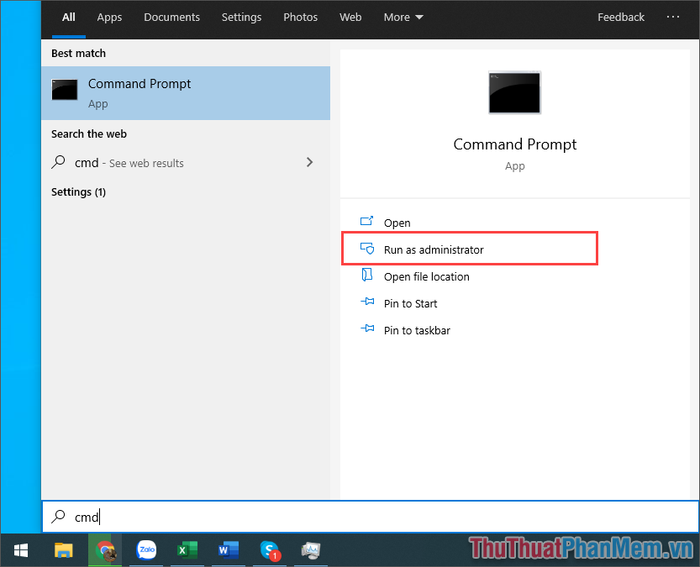Select the Command Prompt best match result
Viewport: 700px width, 567px height.
point(186,93)
